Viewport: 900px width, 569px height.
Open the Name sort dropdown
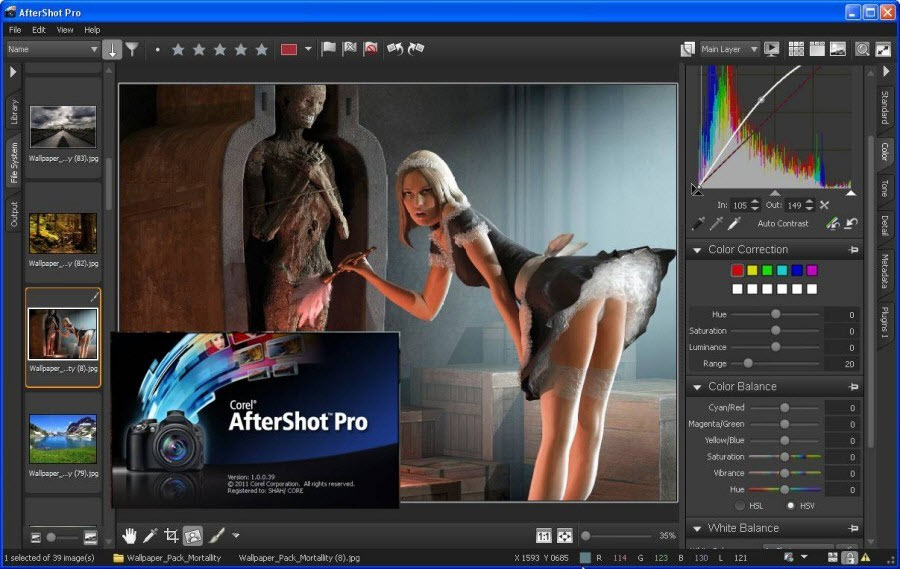pyautogui.click(x=53, y=49)
